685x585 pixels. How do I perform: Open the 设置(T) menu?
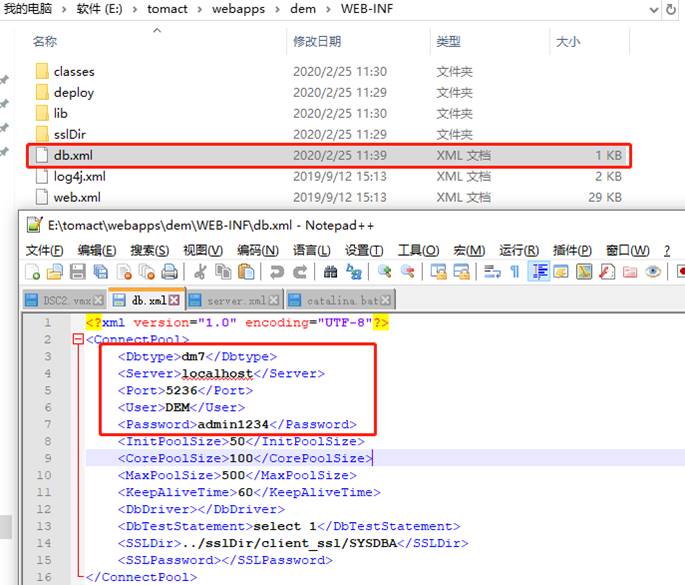(x=364, y=250)
